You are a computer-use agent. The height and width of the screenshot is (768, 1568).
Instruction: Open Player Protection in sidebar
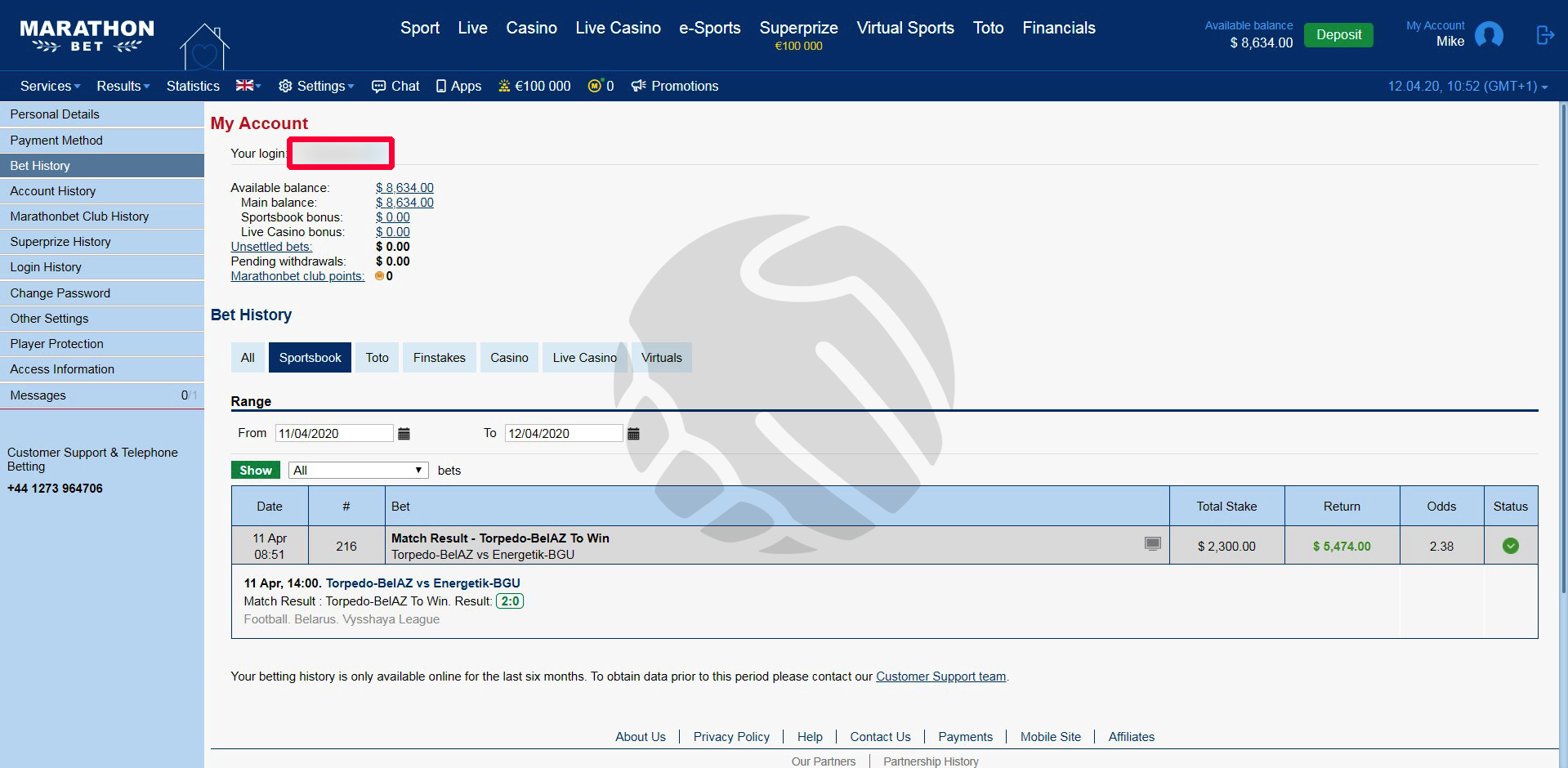coord(102,343)
